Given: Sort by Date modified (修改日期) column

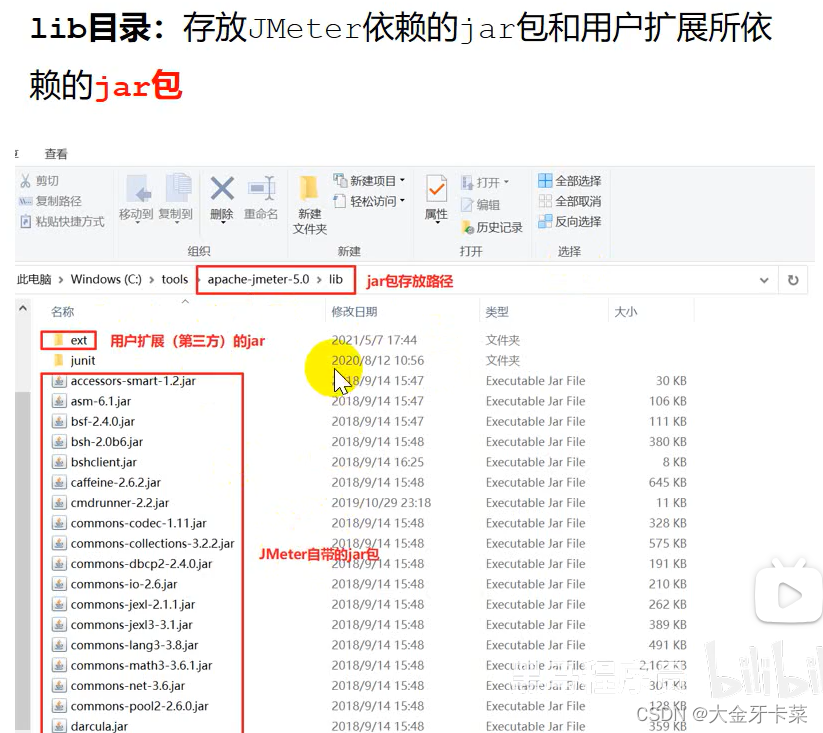Looking at the screenshot, I should pyautogui.click(x=354, y=312).
